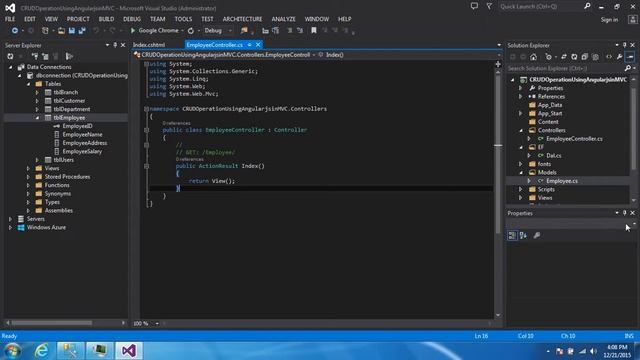
Task: Click the Open File folder toolbar icon
Action: tap(61, 31)
